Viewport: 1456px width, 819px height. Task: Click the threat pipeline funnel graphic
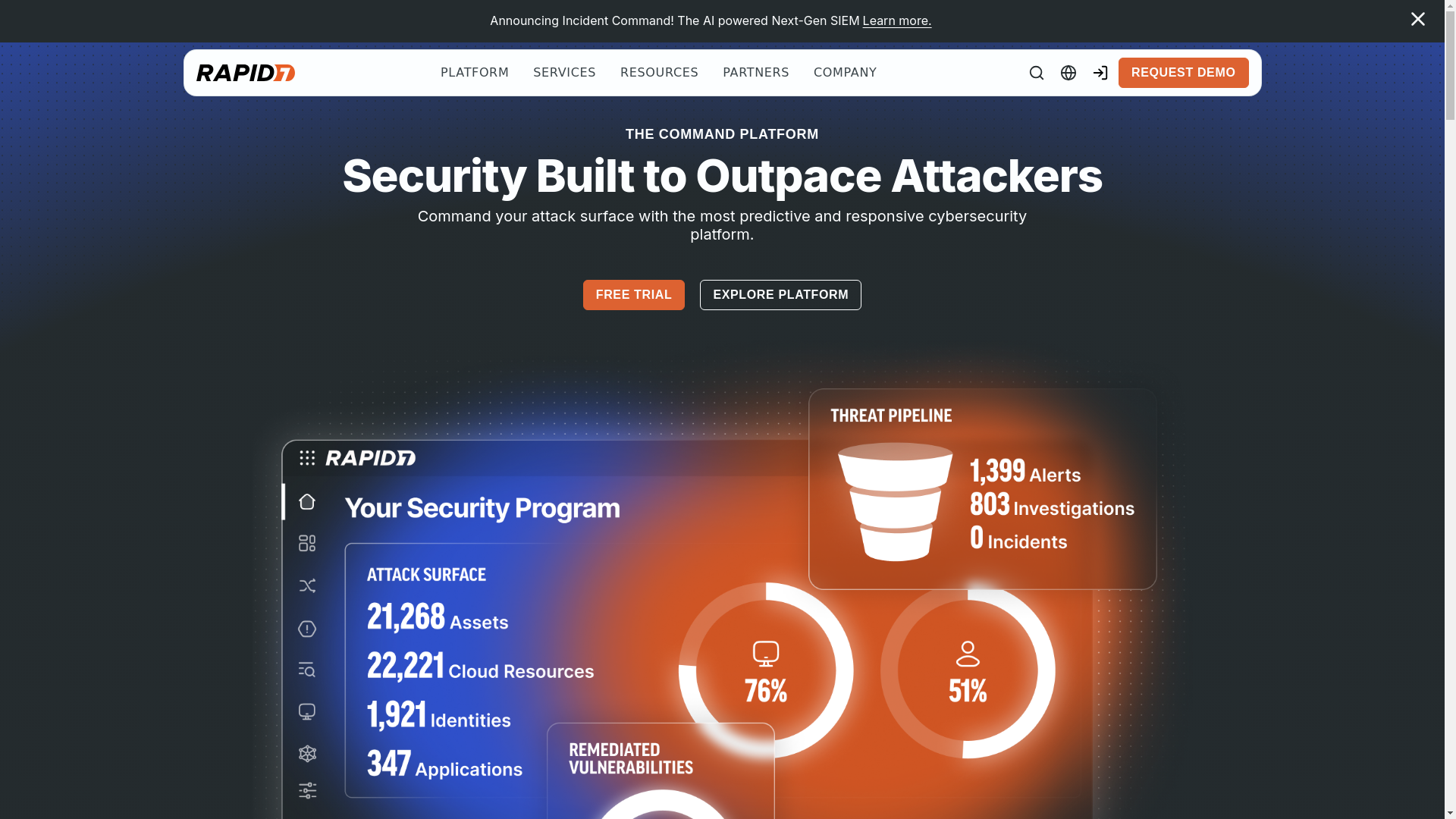click(896, 502)
